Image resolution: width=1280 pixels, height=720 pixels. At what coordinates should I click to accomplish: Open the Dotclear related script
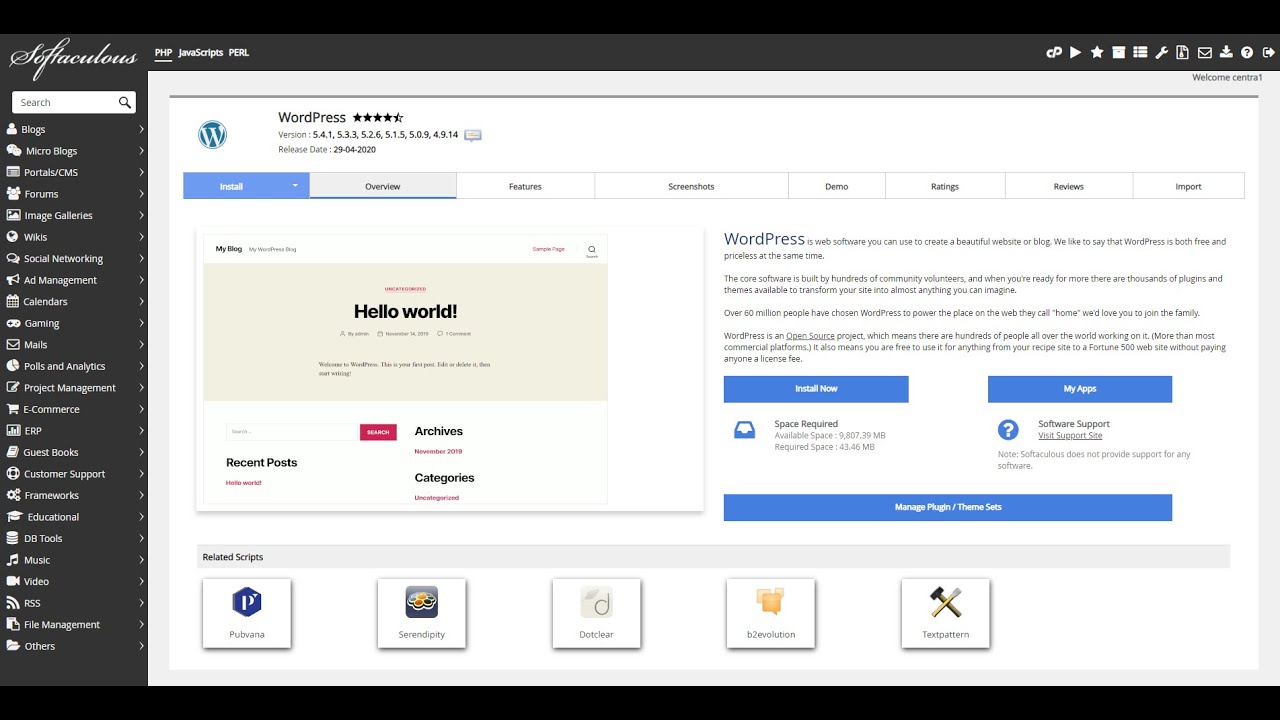coord(596,613)
